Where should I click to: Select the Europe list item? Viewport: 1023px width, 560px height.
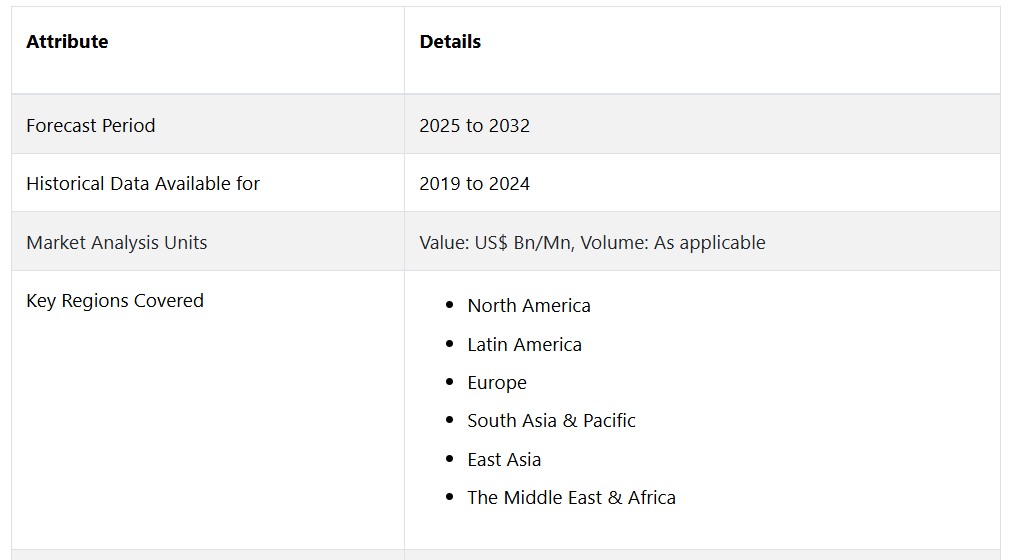[497, 383]
